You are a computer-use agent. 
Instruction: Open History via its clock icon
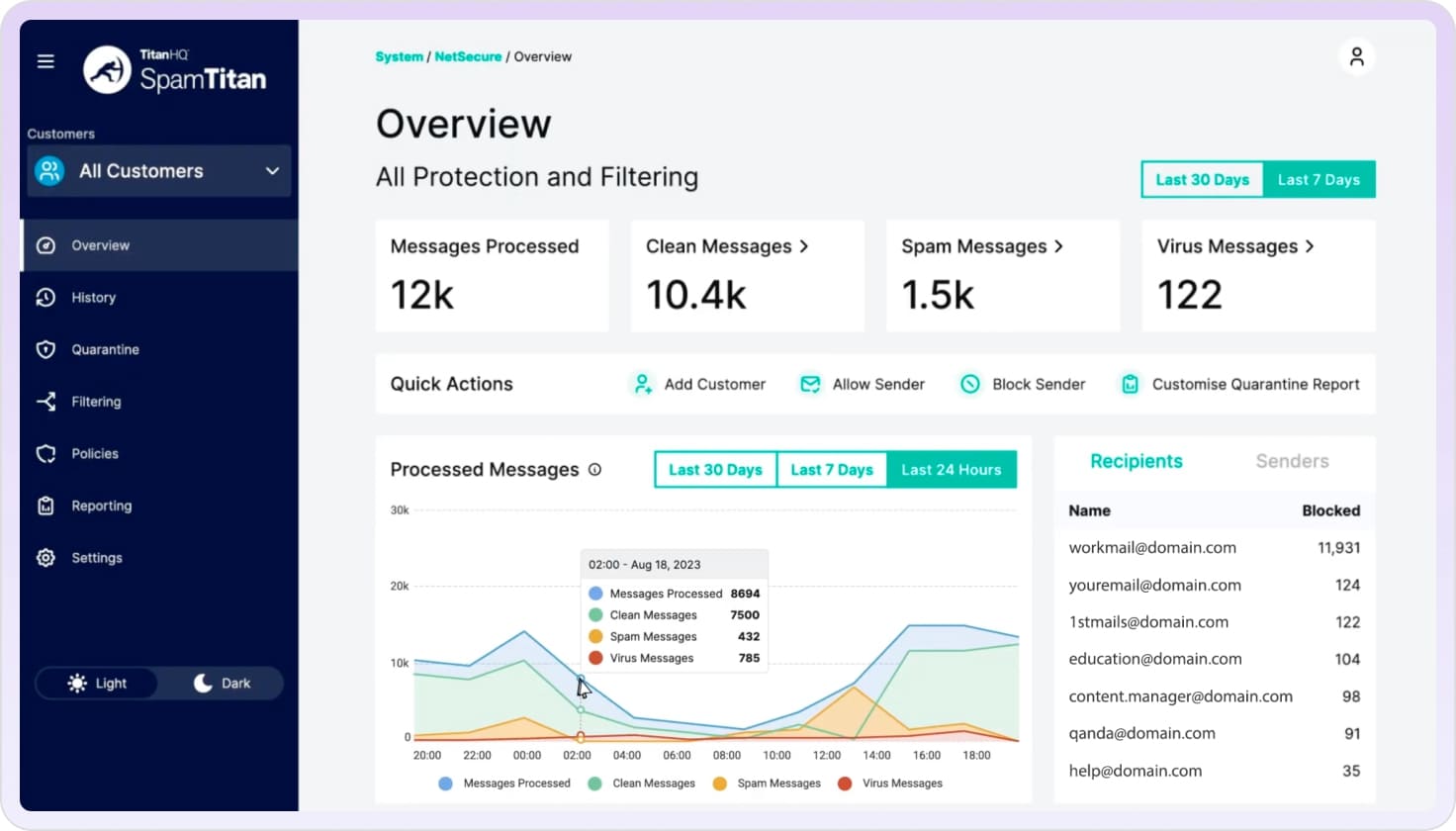(45, 298)
